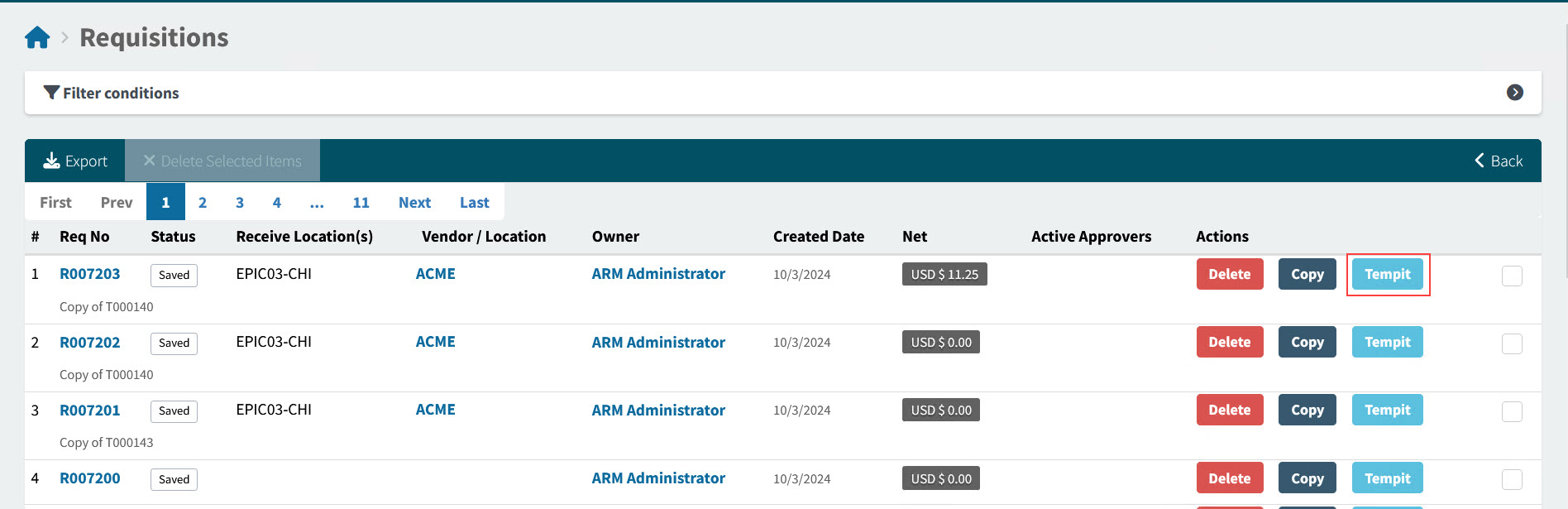Open requisition R007203 link
The width and height of the screenshot is (1568, 509).
[x=90, y=274]
